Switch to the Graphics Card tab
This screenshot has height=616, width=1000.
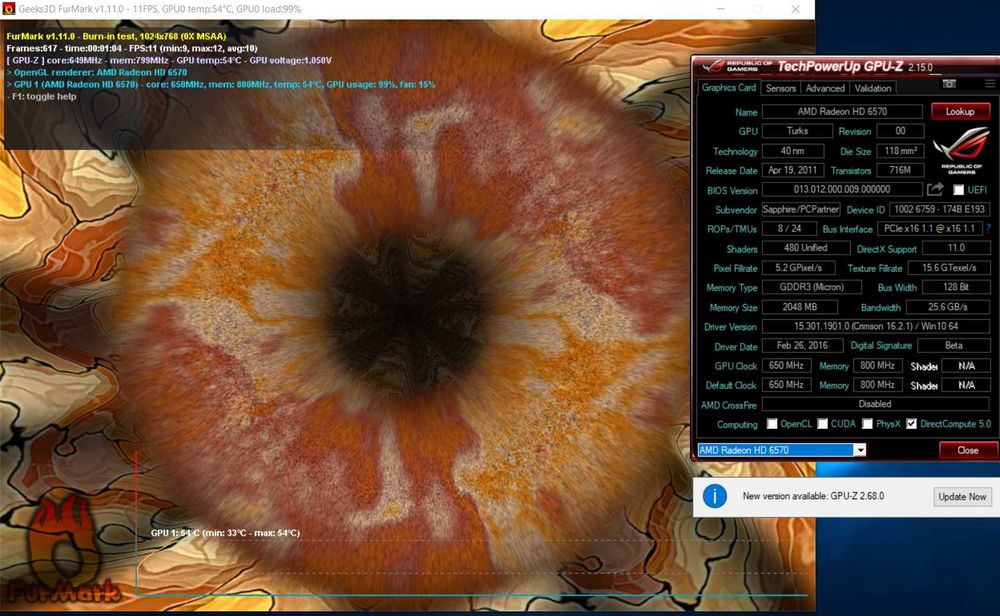point(728,87)
